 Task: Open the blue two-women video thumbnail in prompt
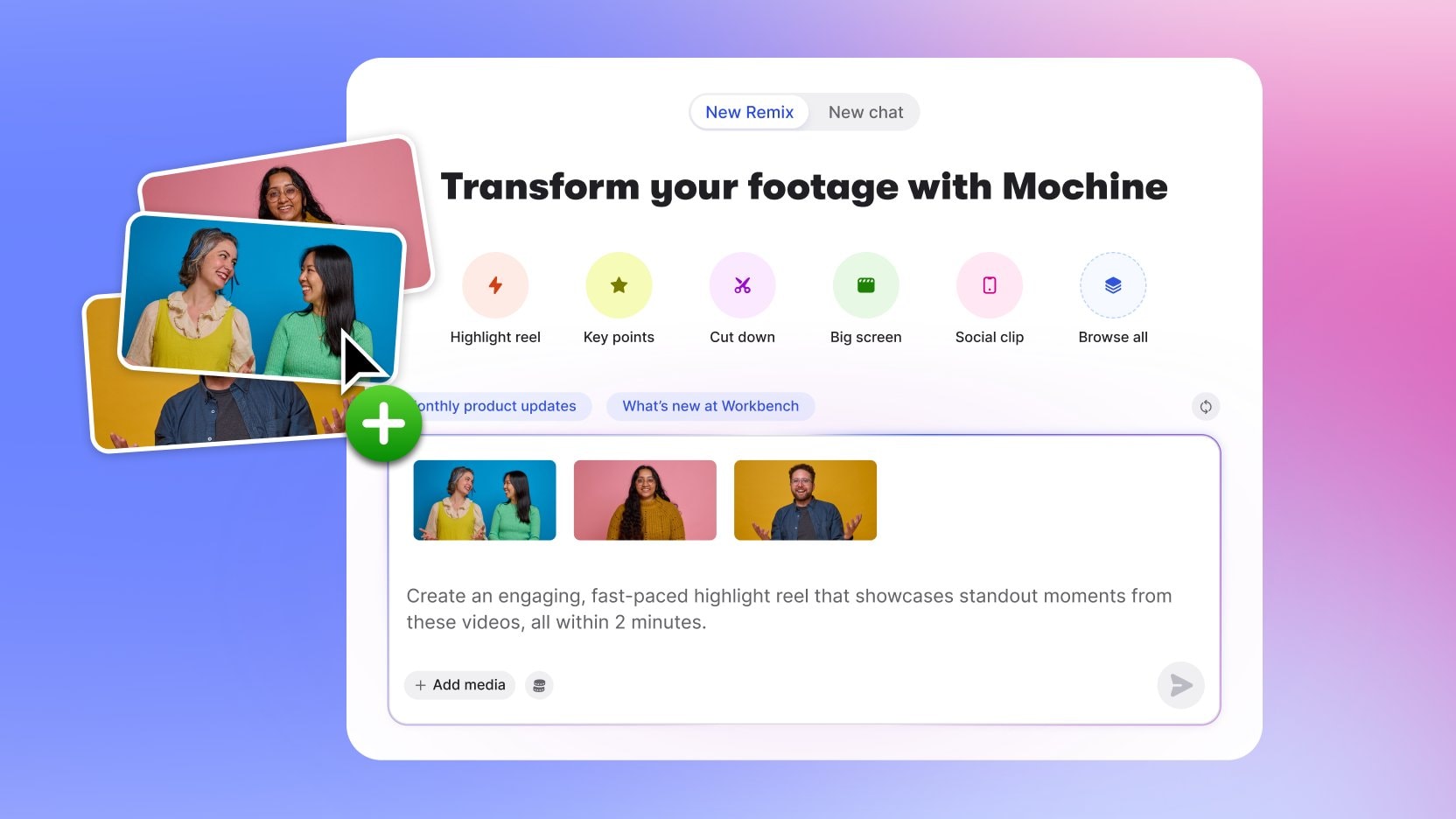(x=485, y=500)
